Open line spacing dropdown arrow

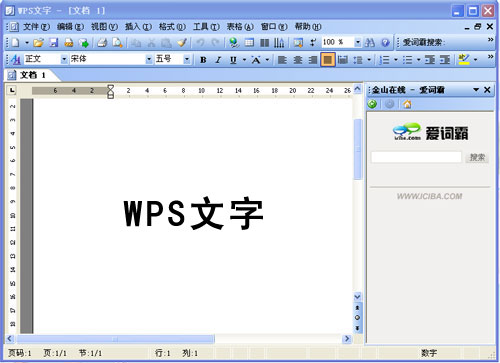[369, 60]
